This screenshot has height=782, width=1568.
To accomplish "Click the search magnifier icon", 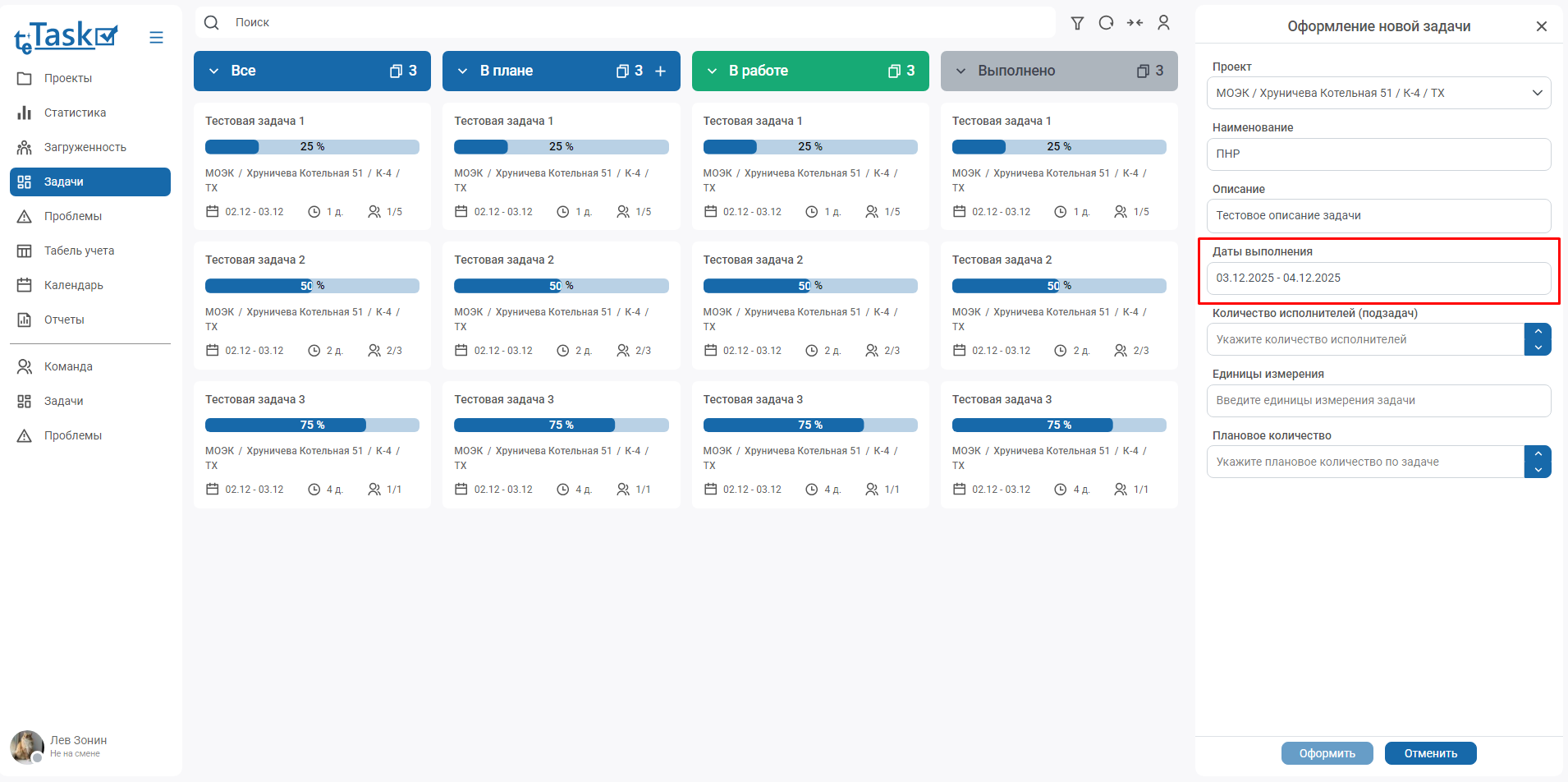I will [x=212, y=23].
